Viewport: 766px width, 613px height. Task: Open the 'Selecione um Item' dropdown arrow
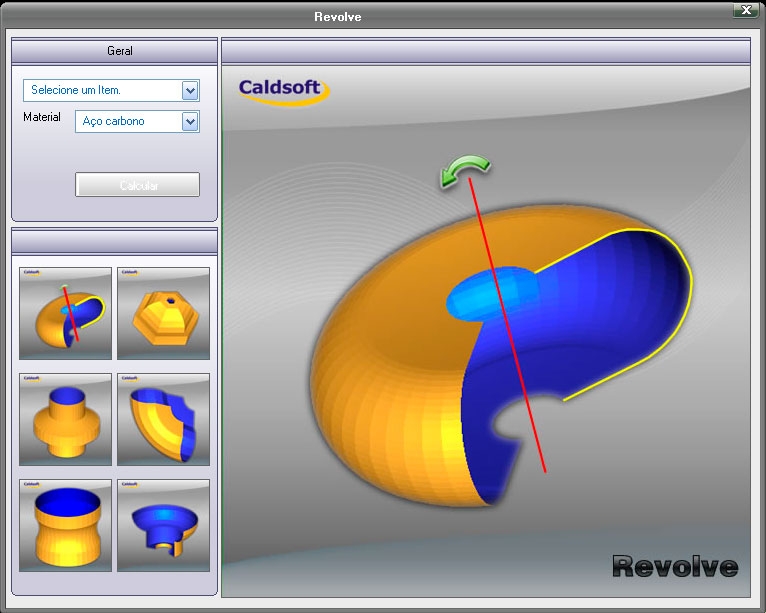click(x=190, y=91)
